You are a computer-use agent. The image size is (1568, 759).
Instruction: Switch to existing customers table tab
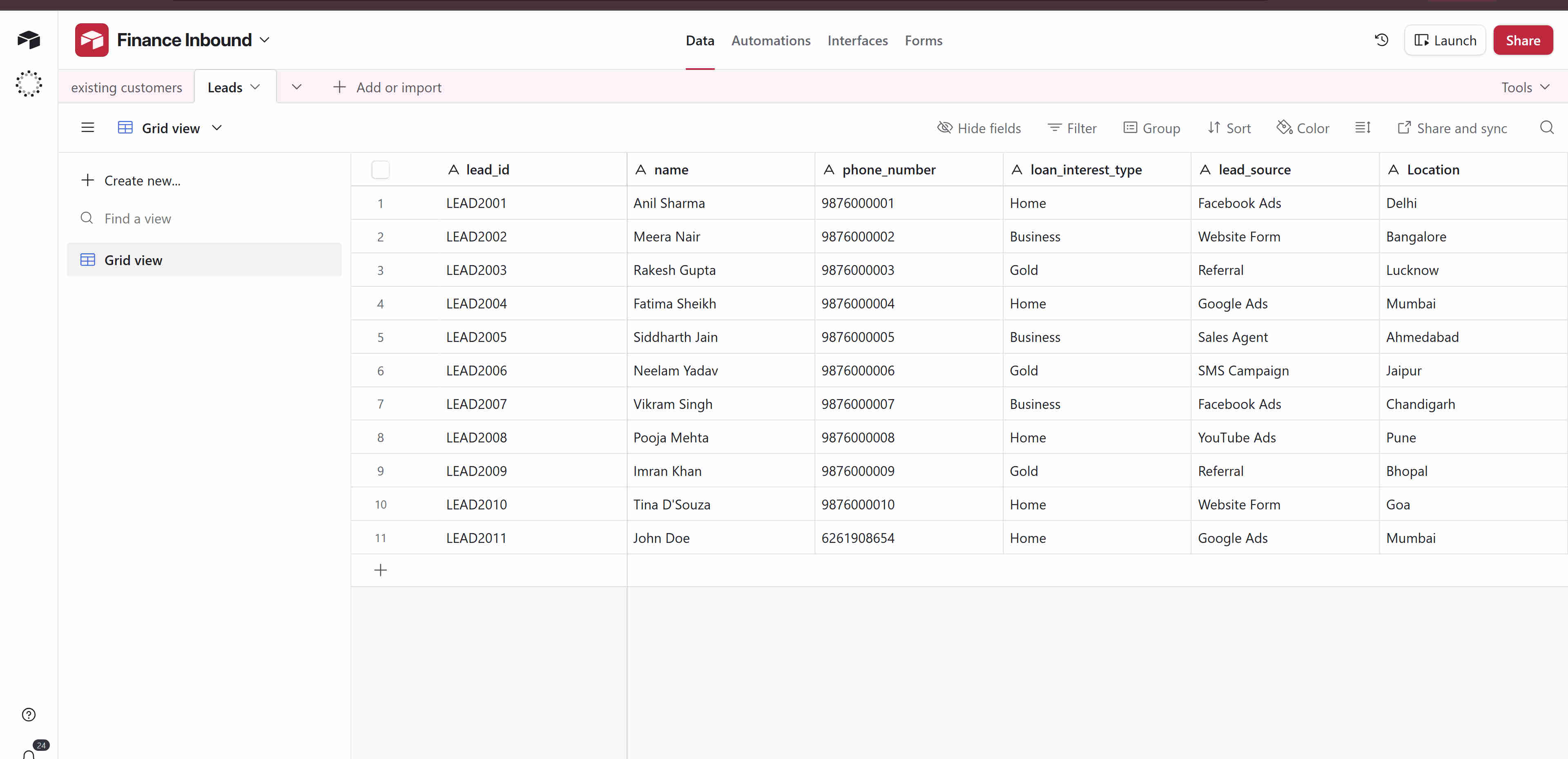coord(127,87)
